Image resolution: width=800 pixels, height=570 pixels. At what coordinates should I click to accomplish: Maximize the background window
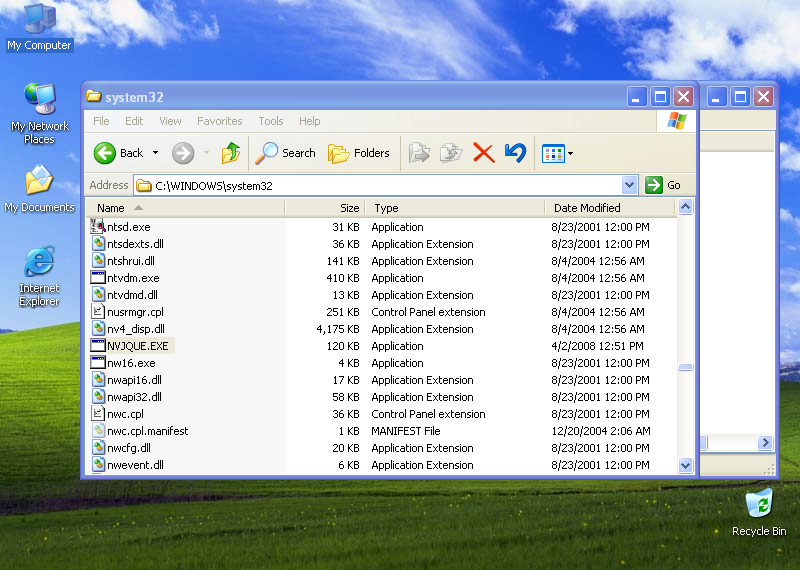(x=740, y=96)
